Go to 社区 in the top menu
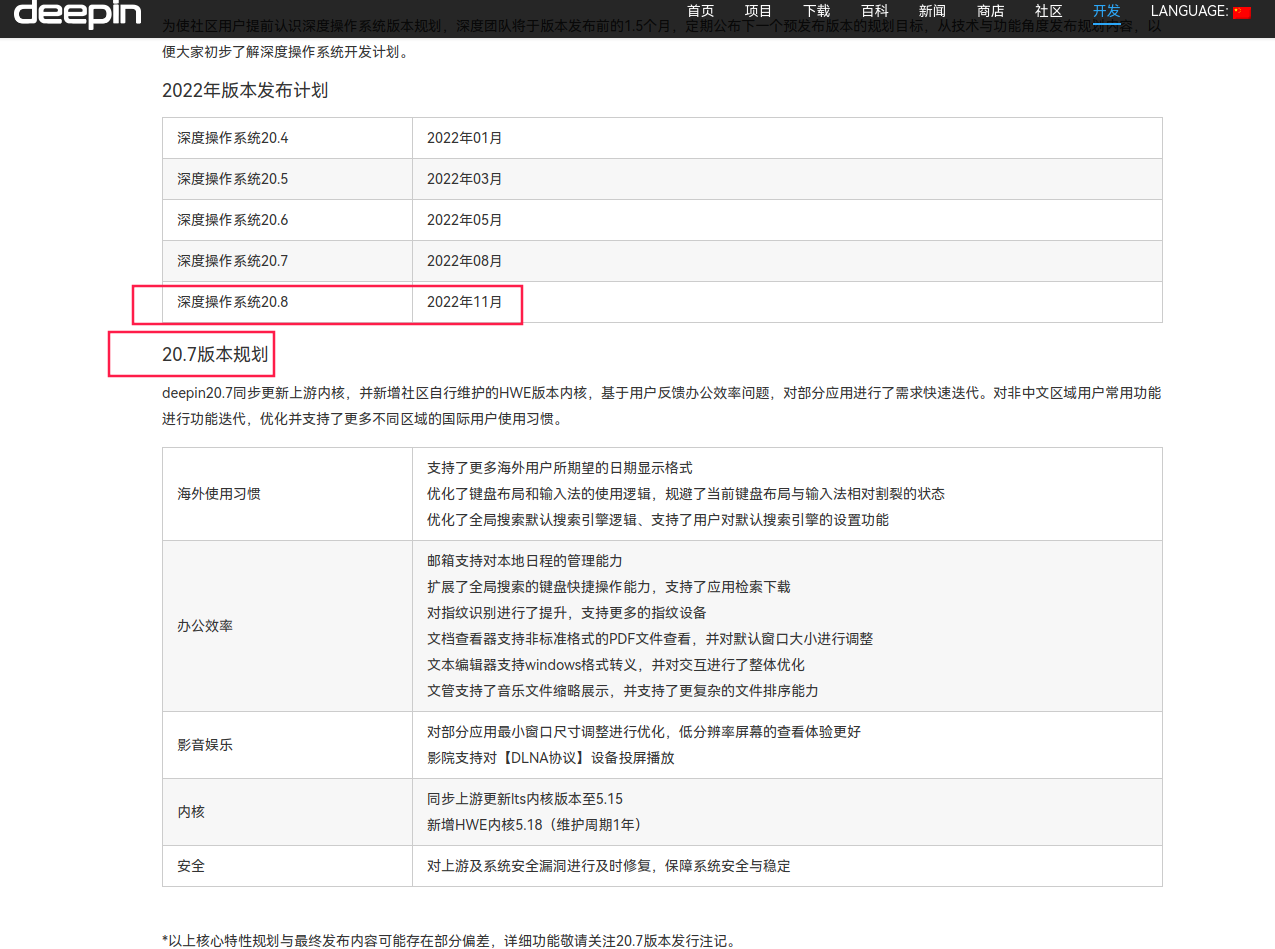Viewport: 1275px width, 949px height. pyautogui.click(x=1048, y=11)
